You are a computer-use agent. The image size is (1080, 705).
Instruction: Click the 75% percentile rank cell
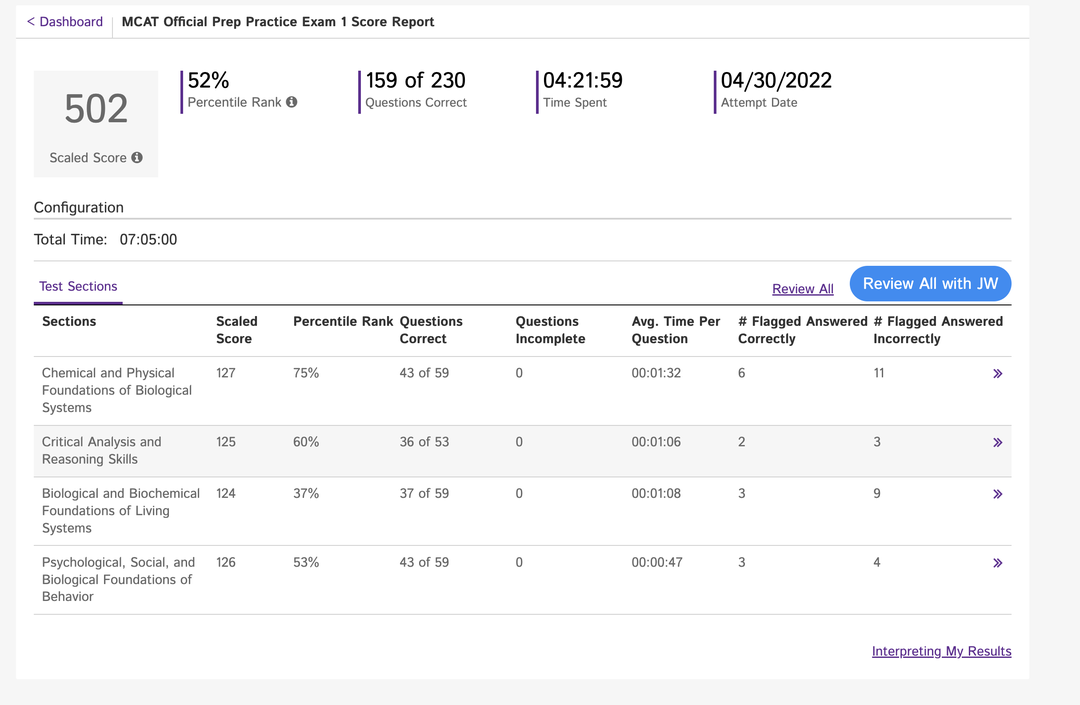point(306,373)
